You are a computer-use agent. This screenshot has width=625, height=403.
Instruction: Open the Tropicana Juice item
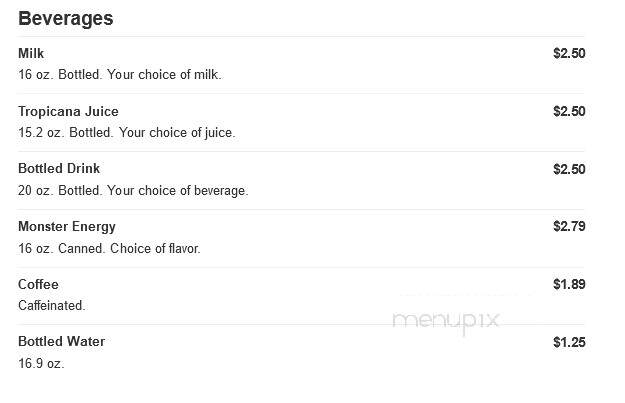click(68, 111)
